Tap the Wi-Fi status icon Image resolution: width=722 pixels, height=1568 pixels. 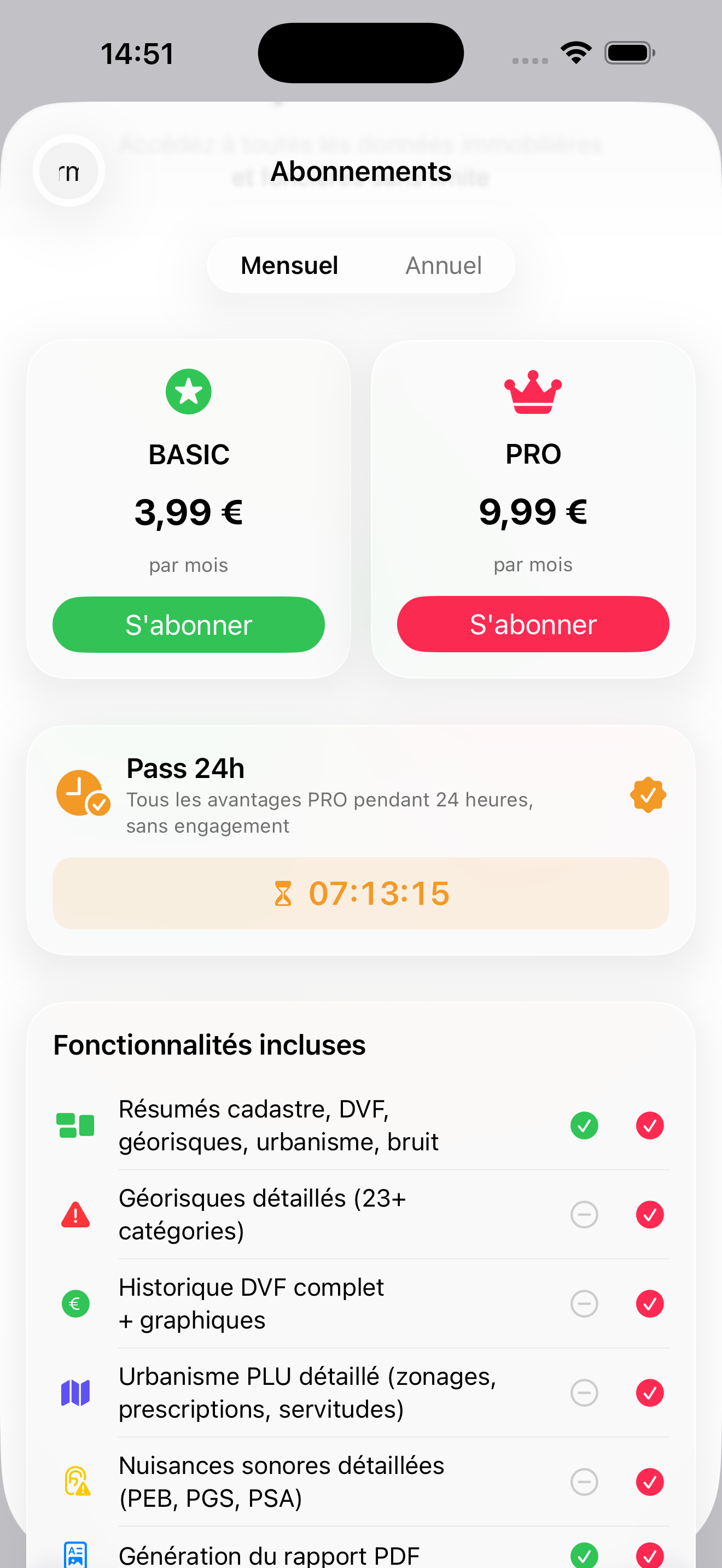[576, 52]
